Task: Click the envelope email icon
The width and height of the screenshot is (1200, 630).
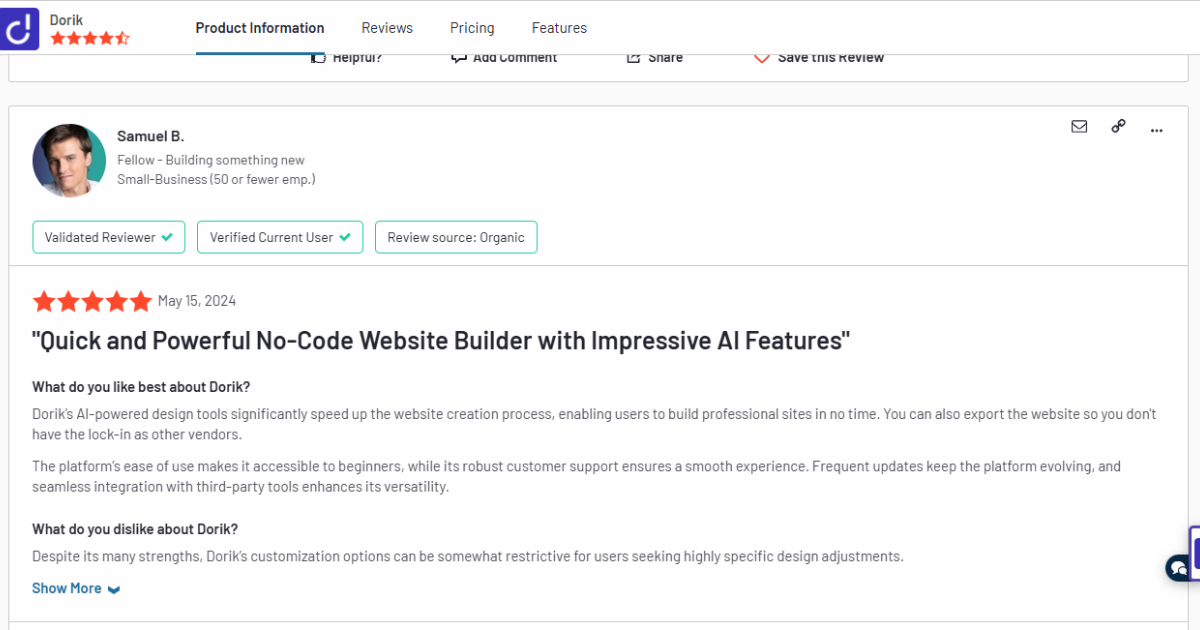Action: click(1079, 127)
